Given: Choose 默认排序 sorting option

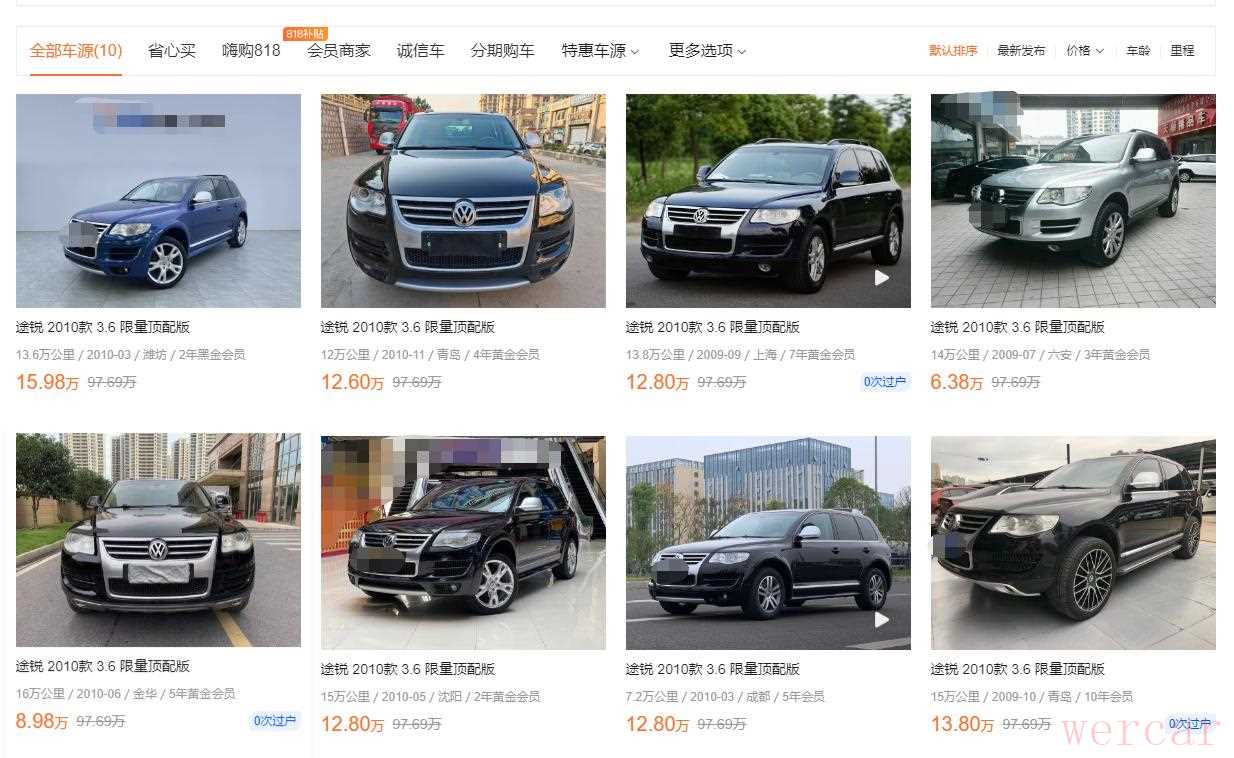Looking at the screenshot, I should tap(953, 50).
